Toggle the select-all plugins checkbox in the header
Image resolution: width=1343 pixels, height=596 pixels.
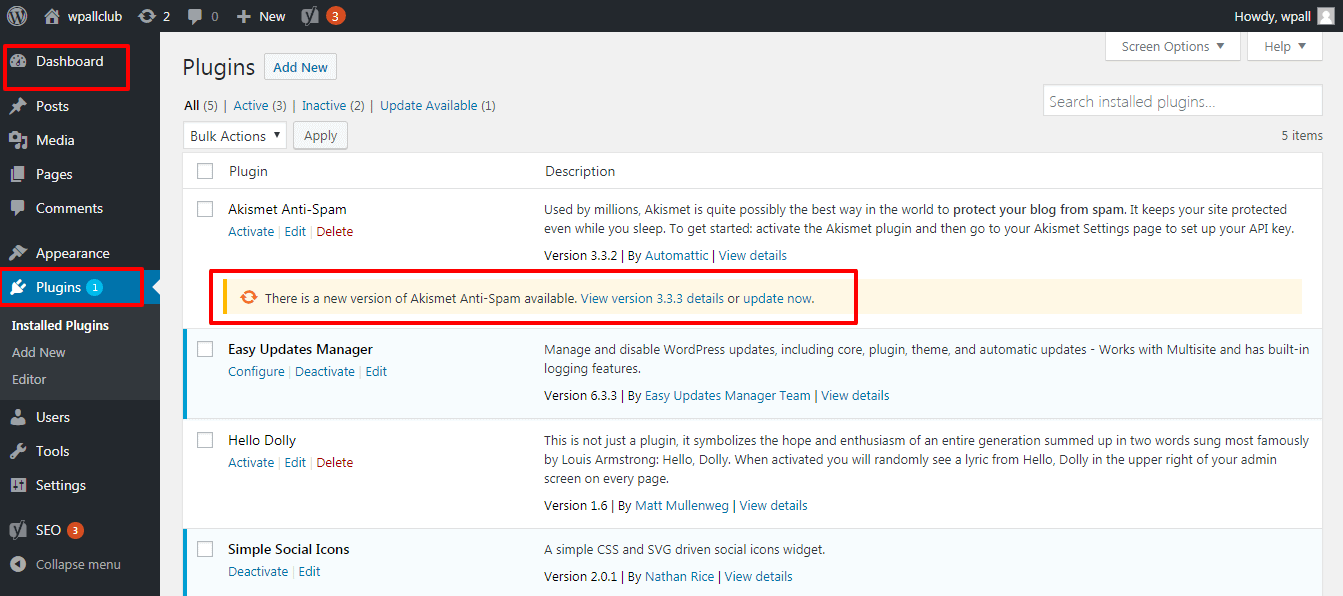pyautogui.click(x=205, y=171)
